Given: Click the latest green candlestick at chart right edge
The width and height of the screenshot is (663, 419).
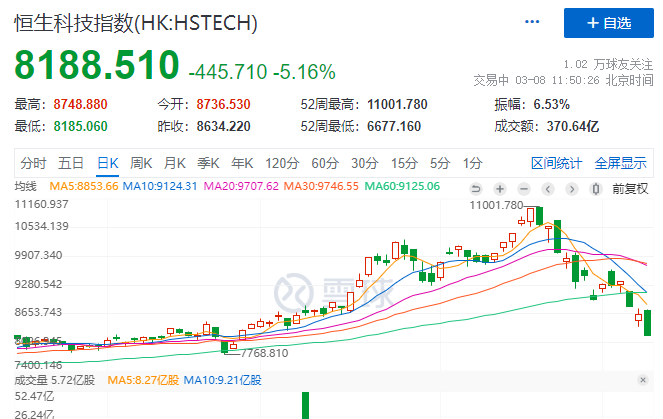Looking at the screenshot, I should 647,323.
